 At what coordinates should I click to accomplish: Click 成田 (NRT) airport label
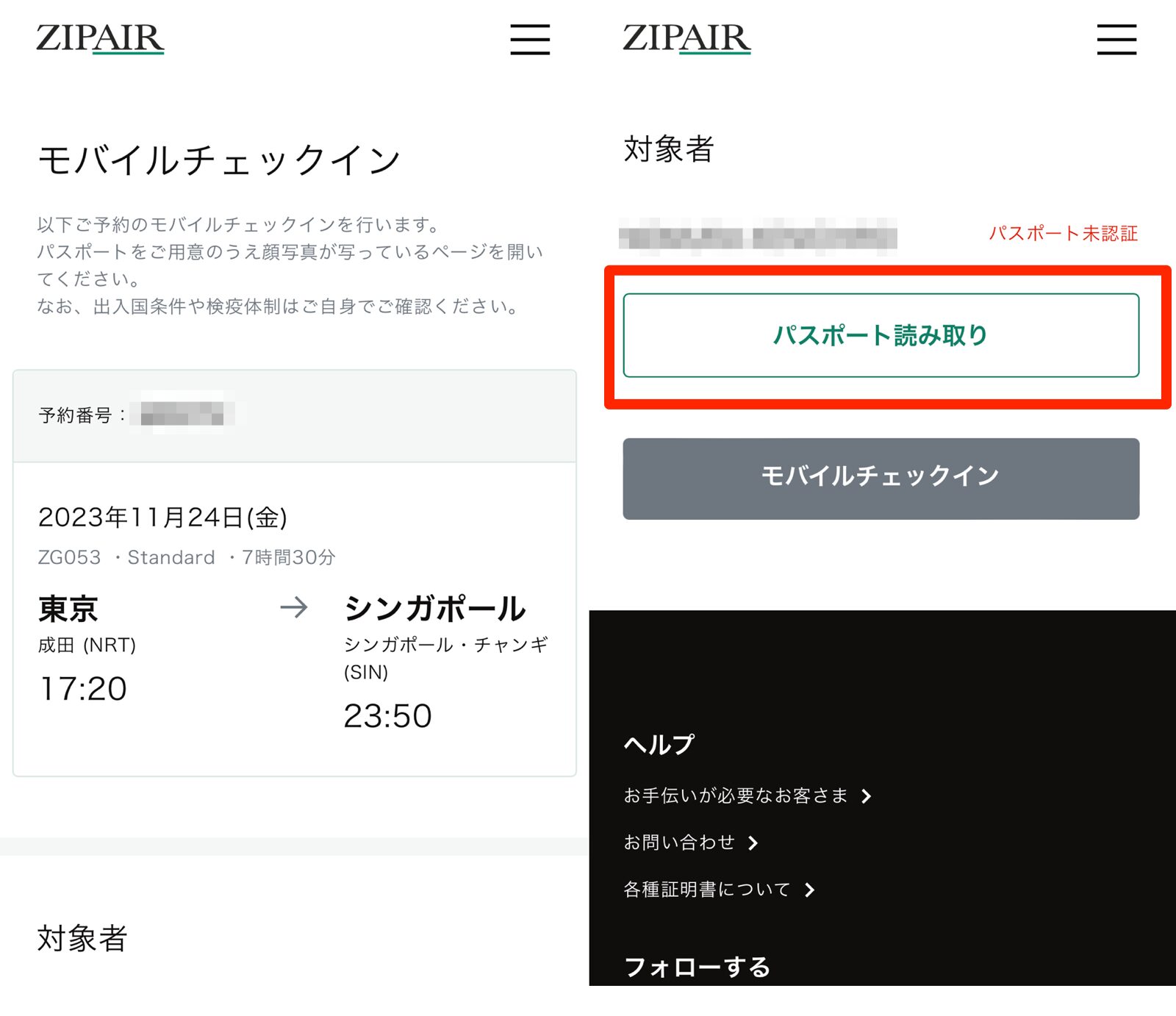[87, 645]
